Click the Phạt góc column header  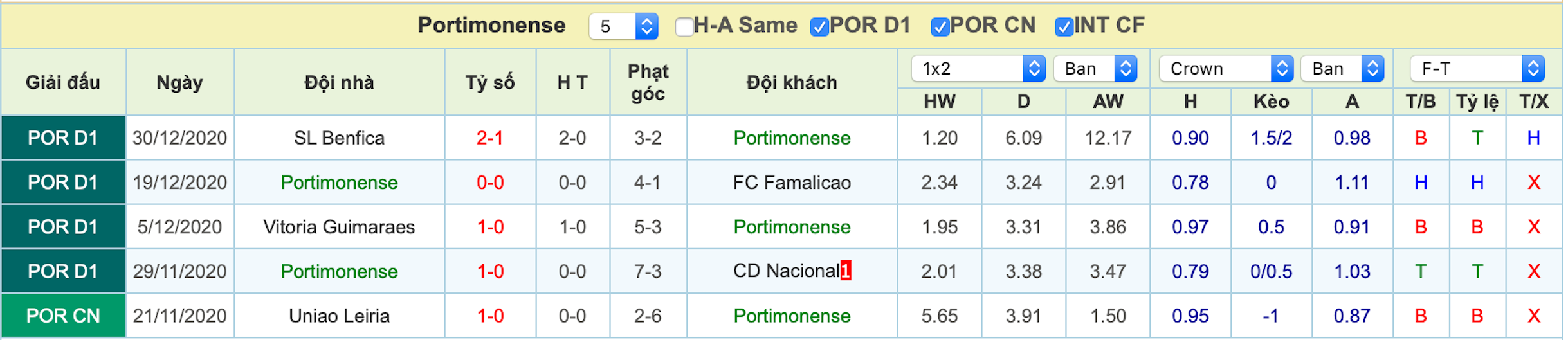pos(648,82)
